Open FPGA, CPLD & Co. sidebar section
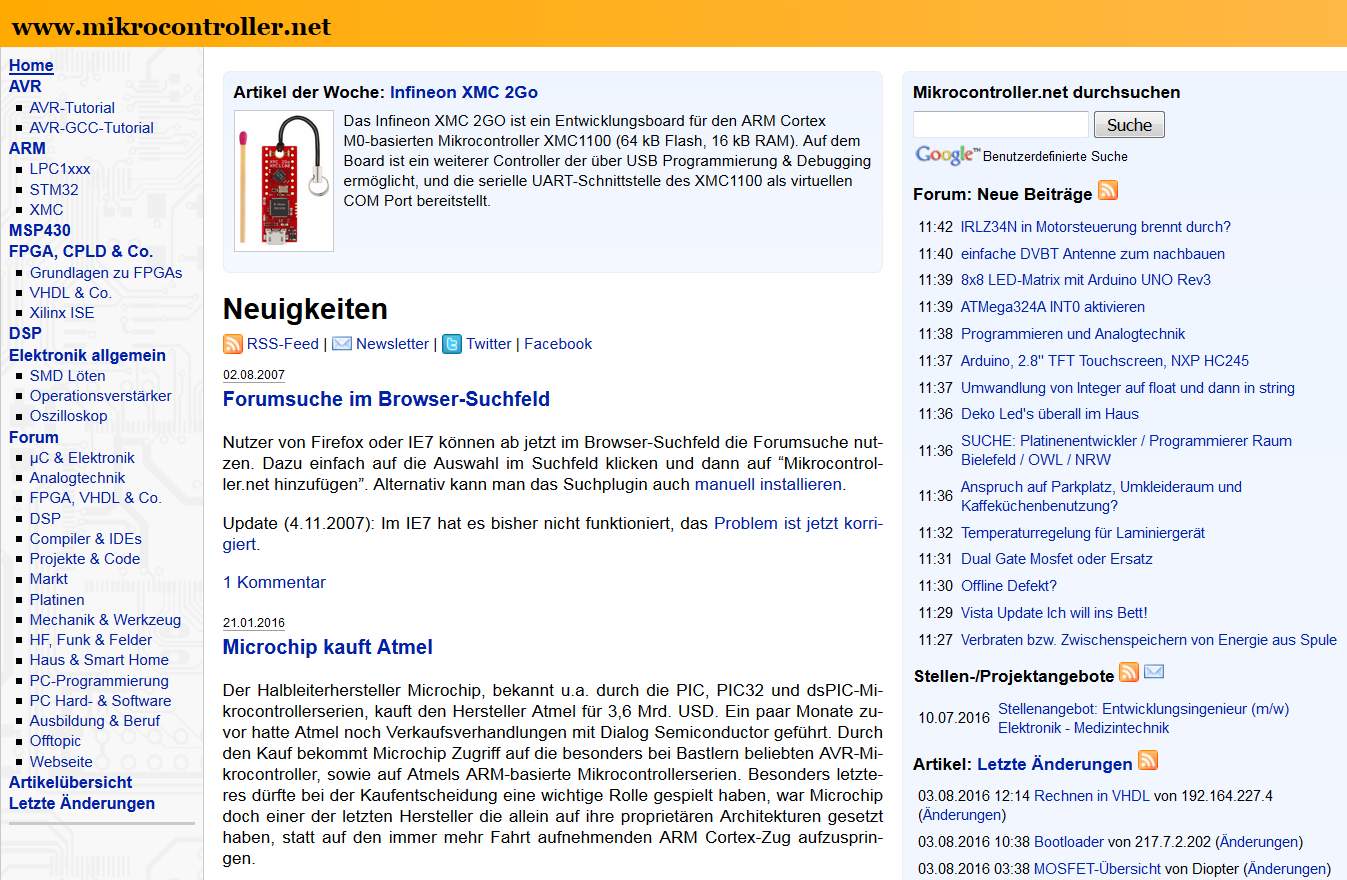This screenshot has width=1347, height=880. (81, 251)
